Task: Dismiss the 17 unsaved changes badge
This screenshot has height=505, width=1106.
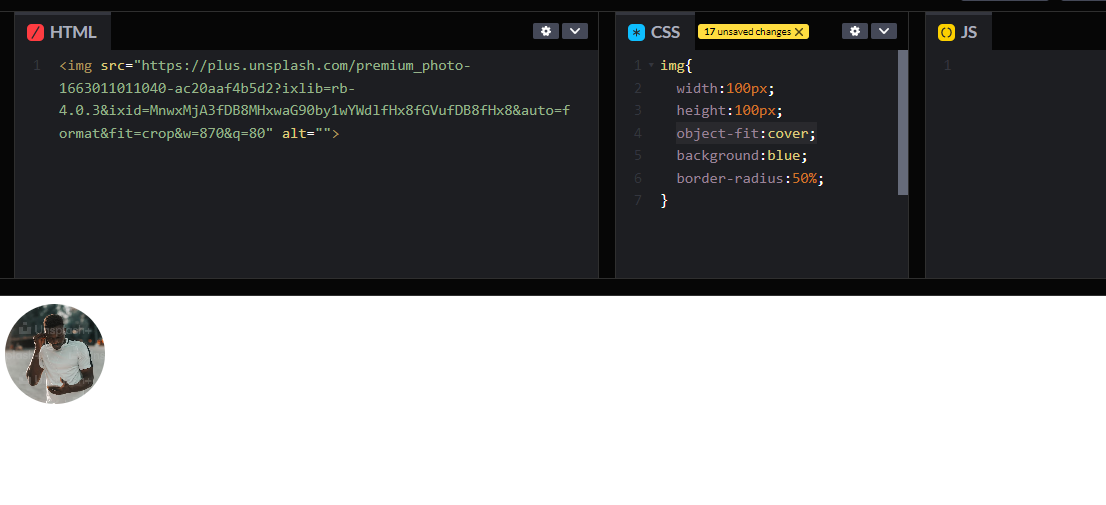Action: tap(799, 32)
